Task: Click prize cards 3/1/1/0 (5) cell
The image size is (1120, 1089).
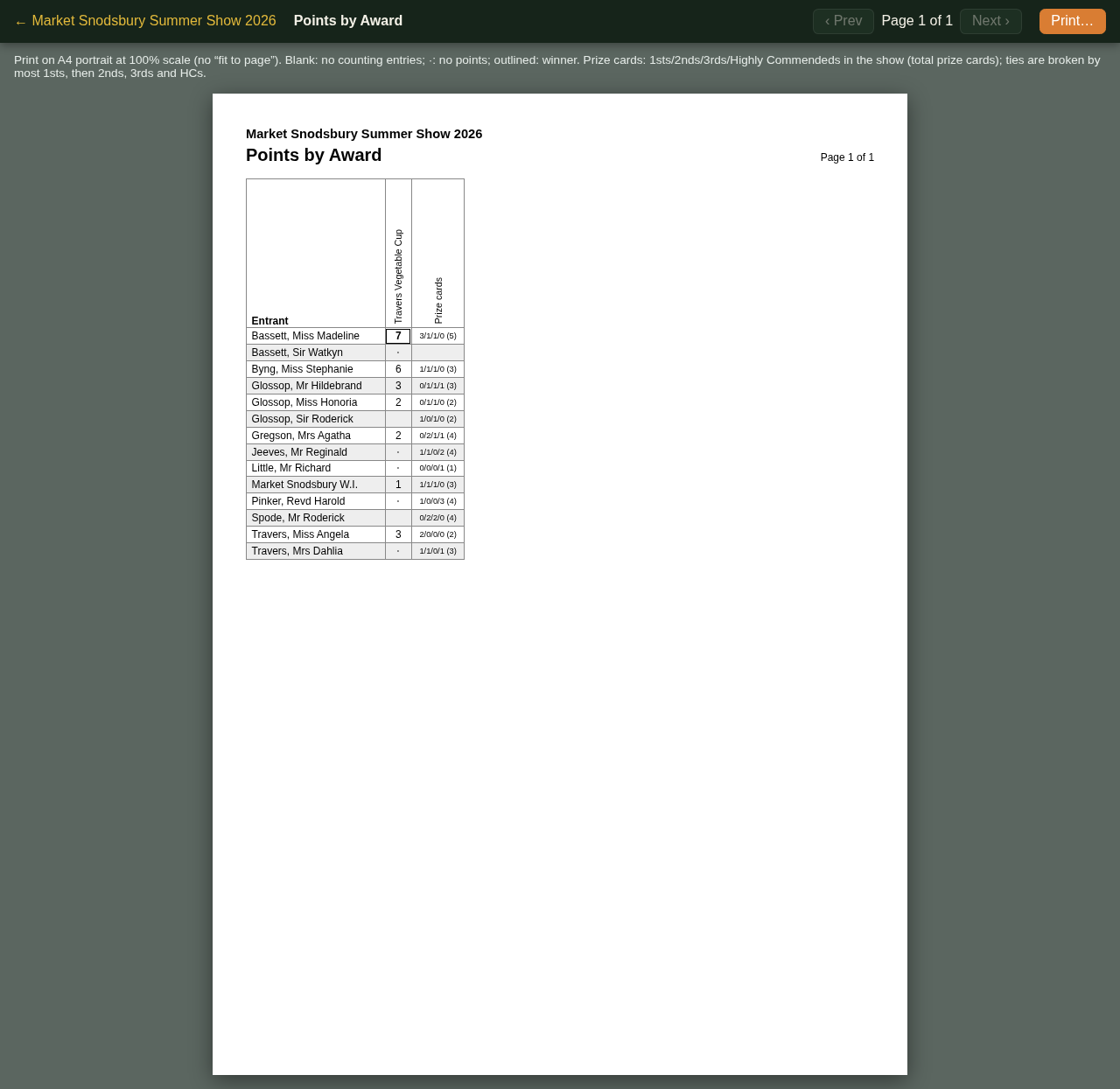Action: click(438, 336)
